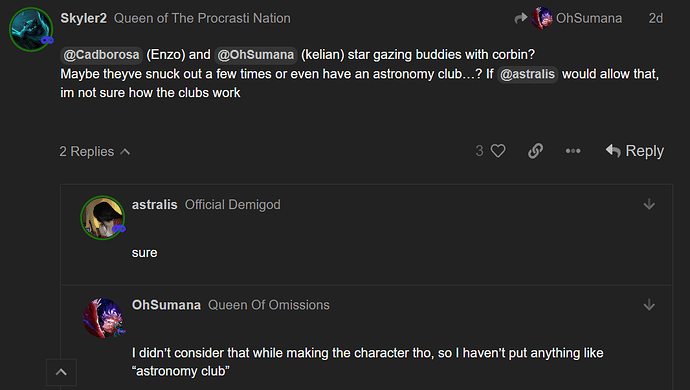The height and width of the screenshot is (390, 690).
Task: Jump to astralis's reply with down arrow
Action: (649, 204)
